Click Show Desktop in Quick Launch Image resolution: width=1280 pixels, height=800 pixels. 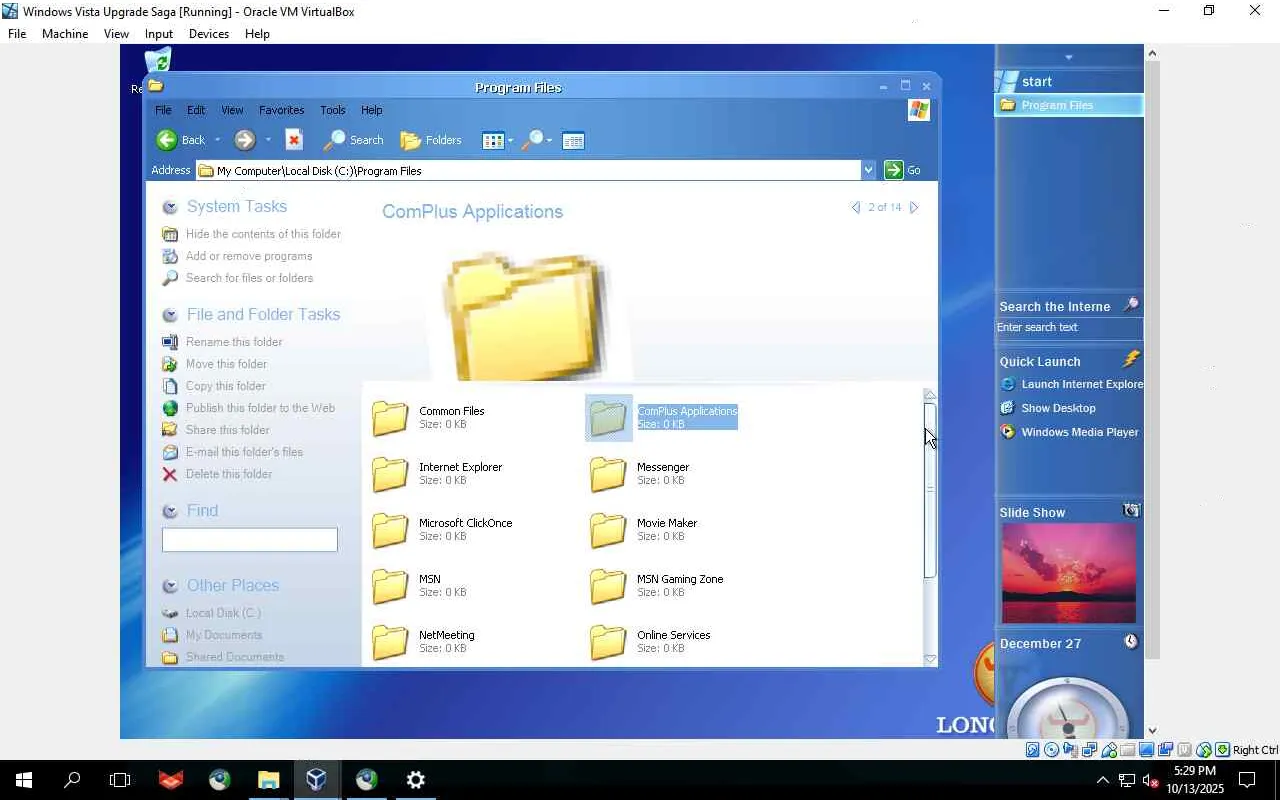[x=1048, y=408]
